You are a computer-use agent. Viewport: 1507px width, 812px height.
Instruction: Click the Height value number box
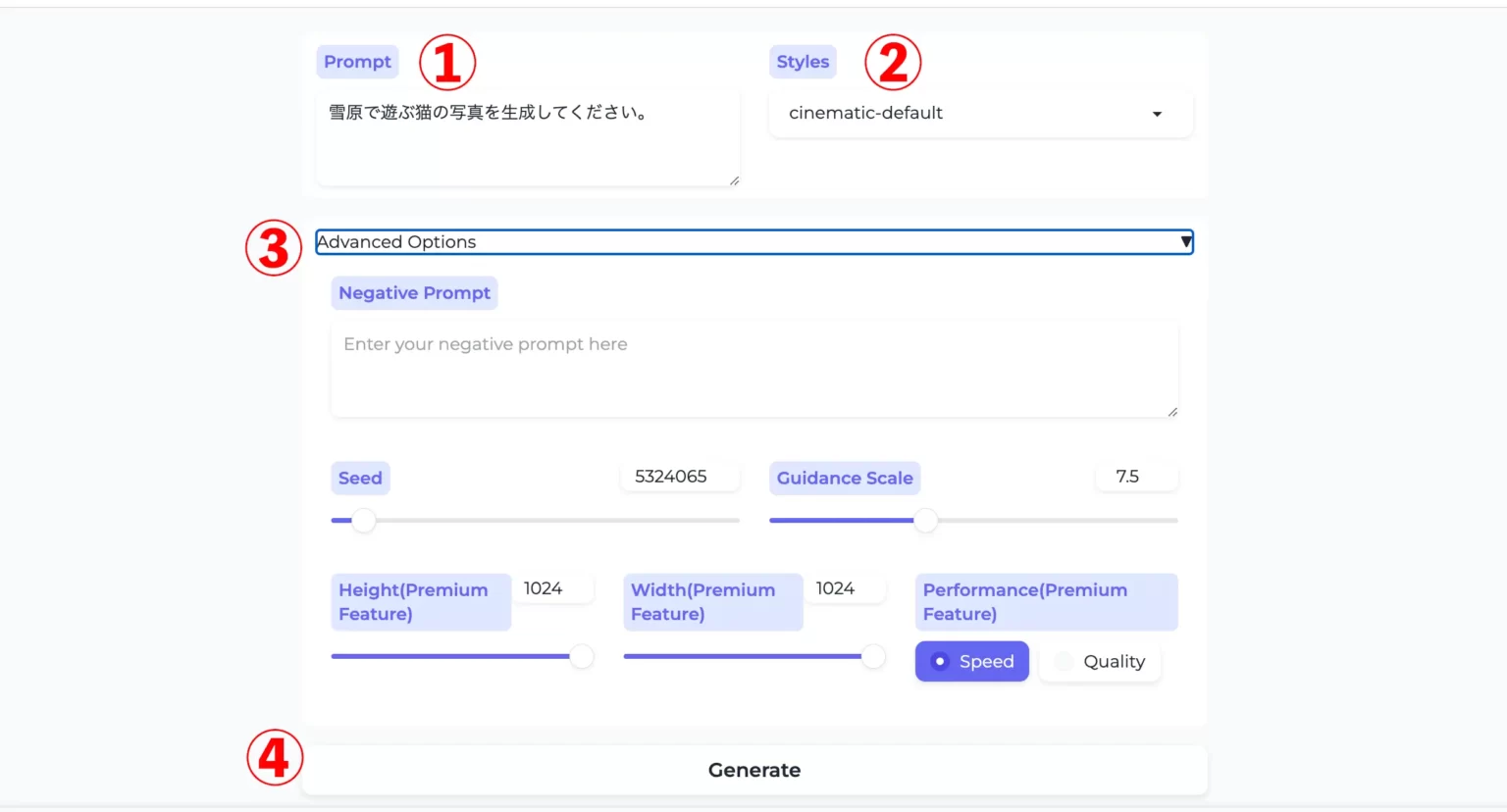tap(551, 588)
